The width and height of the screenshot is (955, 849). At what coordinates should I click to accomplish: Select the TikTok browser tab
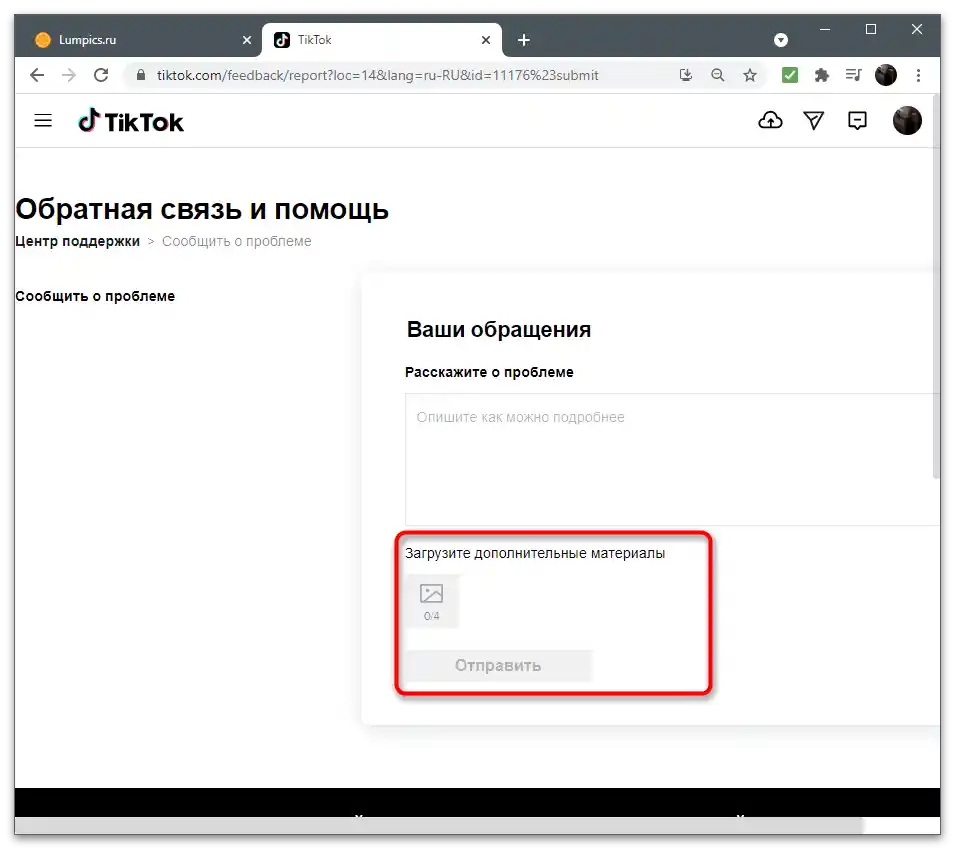(x=381, y=40)
